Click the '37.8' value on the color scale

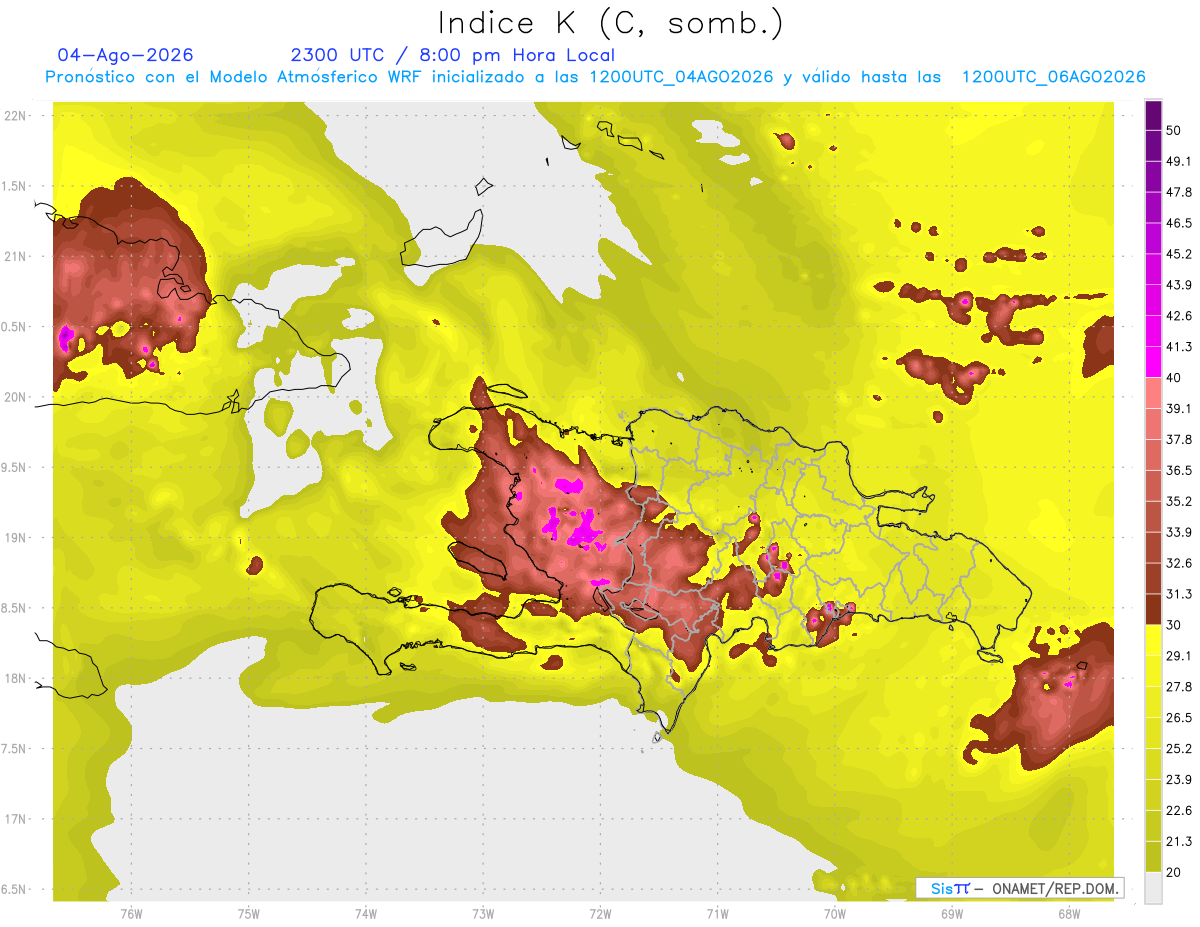point(1179,439)
